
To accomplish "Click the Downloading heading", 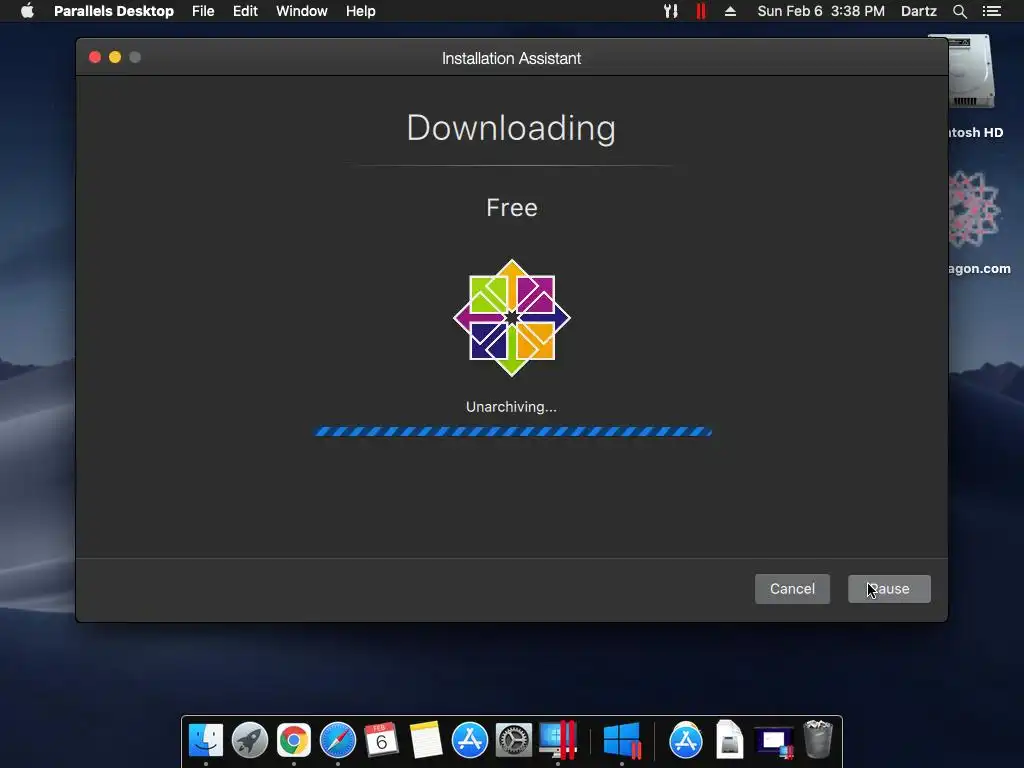I will (511, 129).
